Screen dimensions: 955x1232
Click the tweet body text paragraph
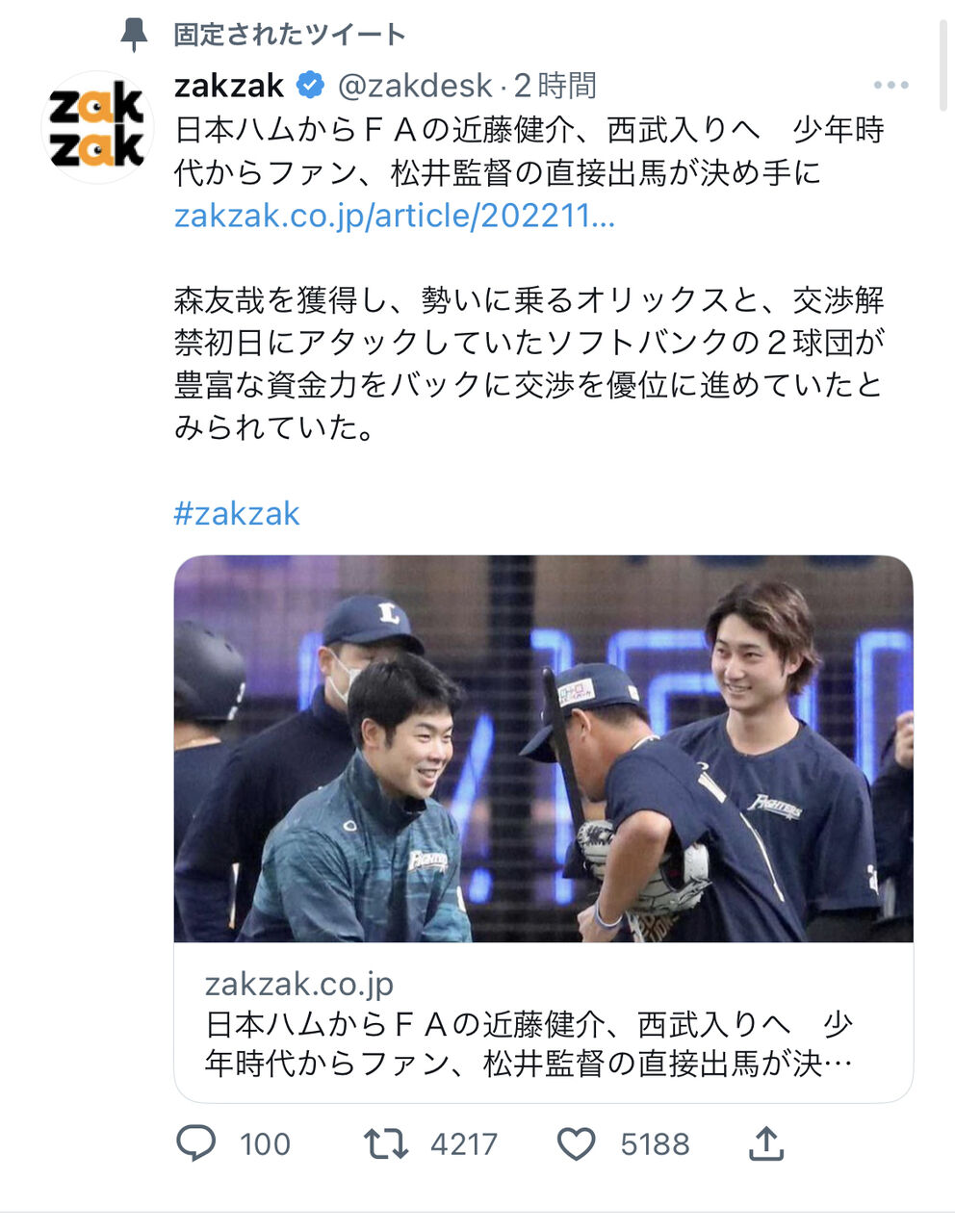(529, 364)
